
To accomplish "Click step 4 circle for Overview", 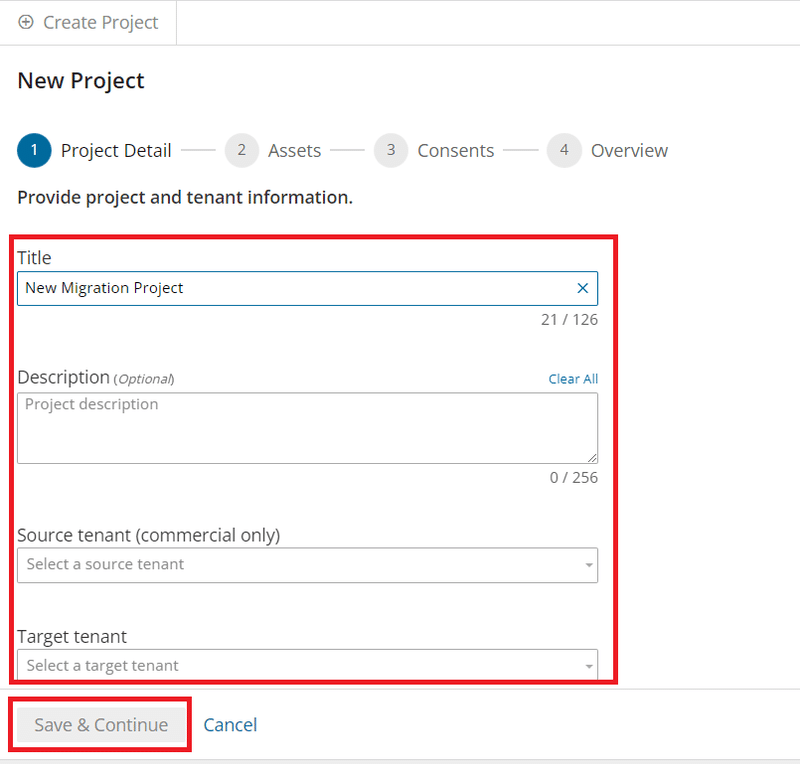I will (x=564, y=151).
